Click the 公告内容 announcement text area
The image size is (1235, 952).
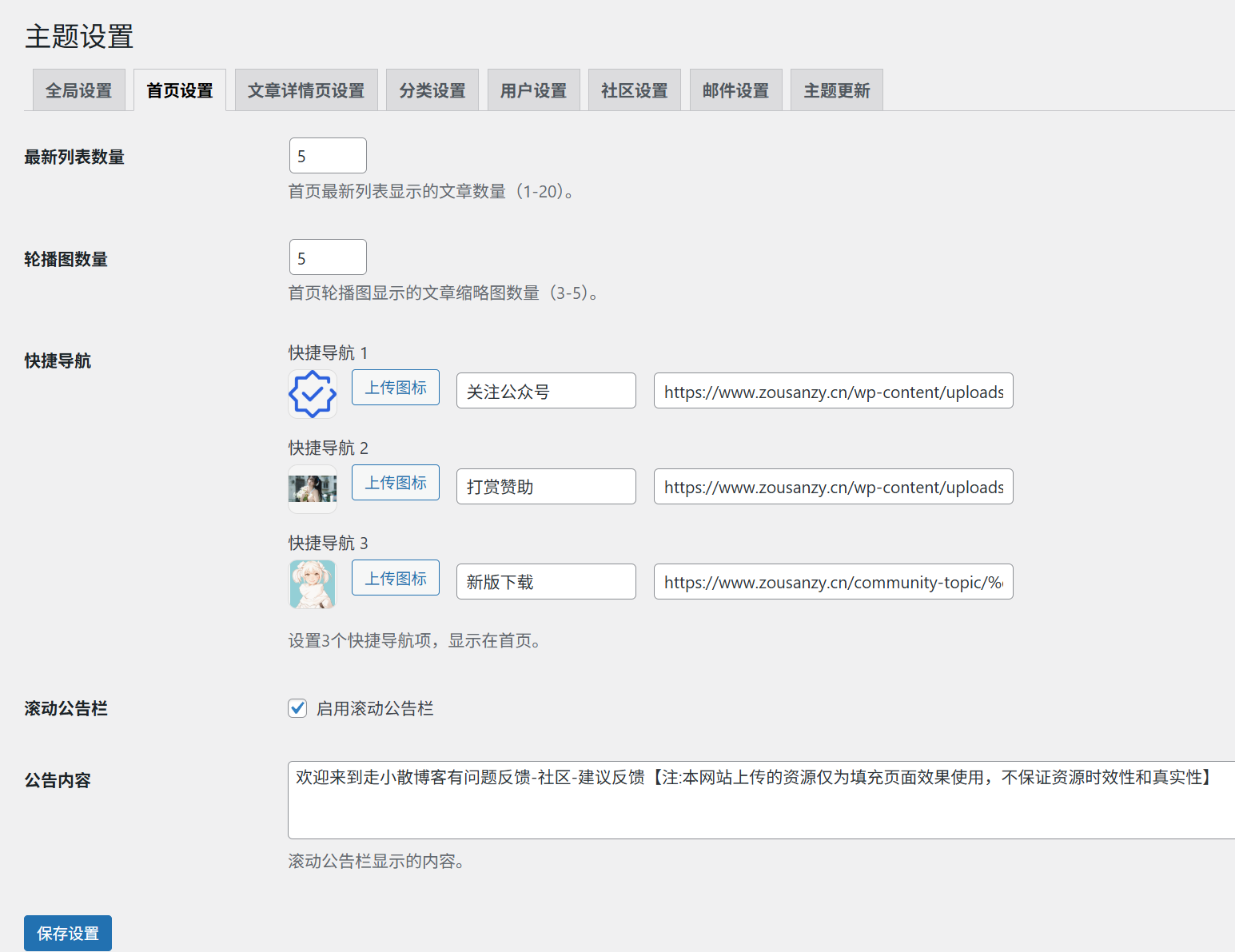coord(759,799)
